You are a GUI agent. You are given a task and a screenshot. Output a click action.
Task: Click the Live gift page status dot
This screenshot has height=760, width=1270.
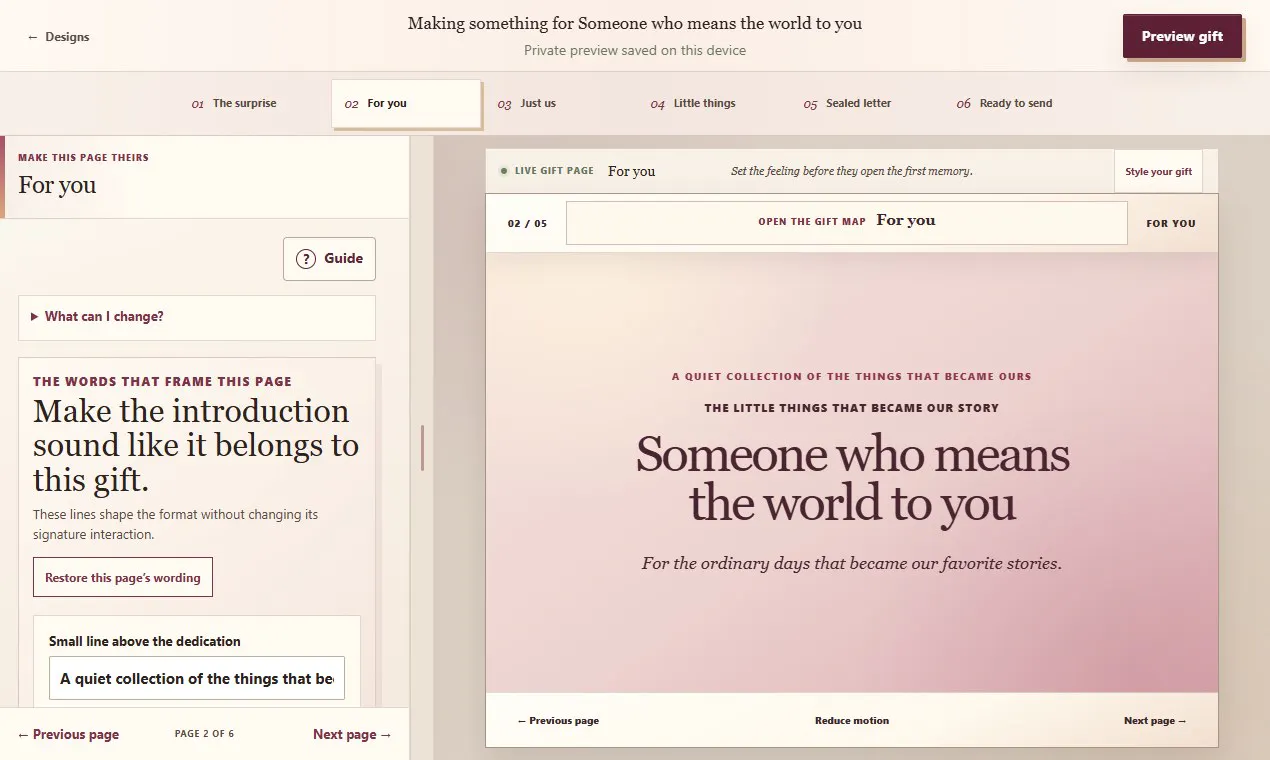pyautogui.click(x=504, y=171)
